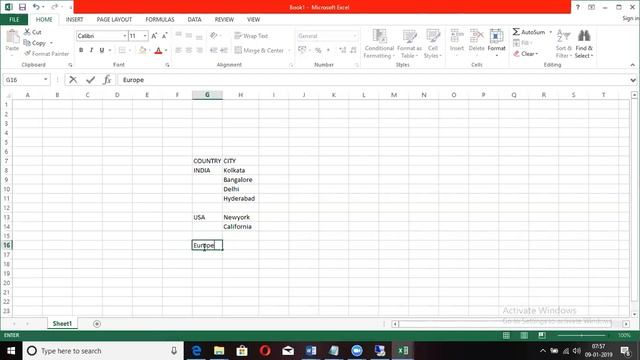640x360 pixels.
Task: Open Conditional Formatting menu
Action: (379, 44)
